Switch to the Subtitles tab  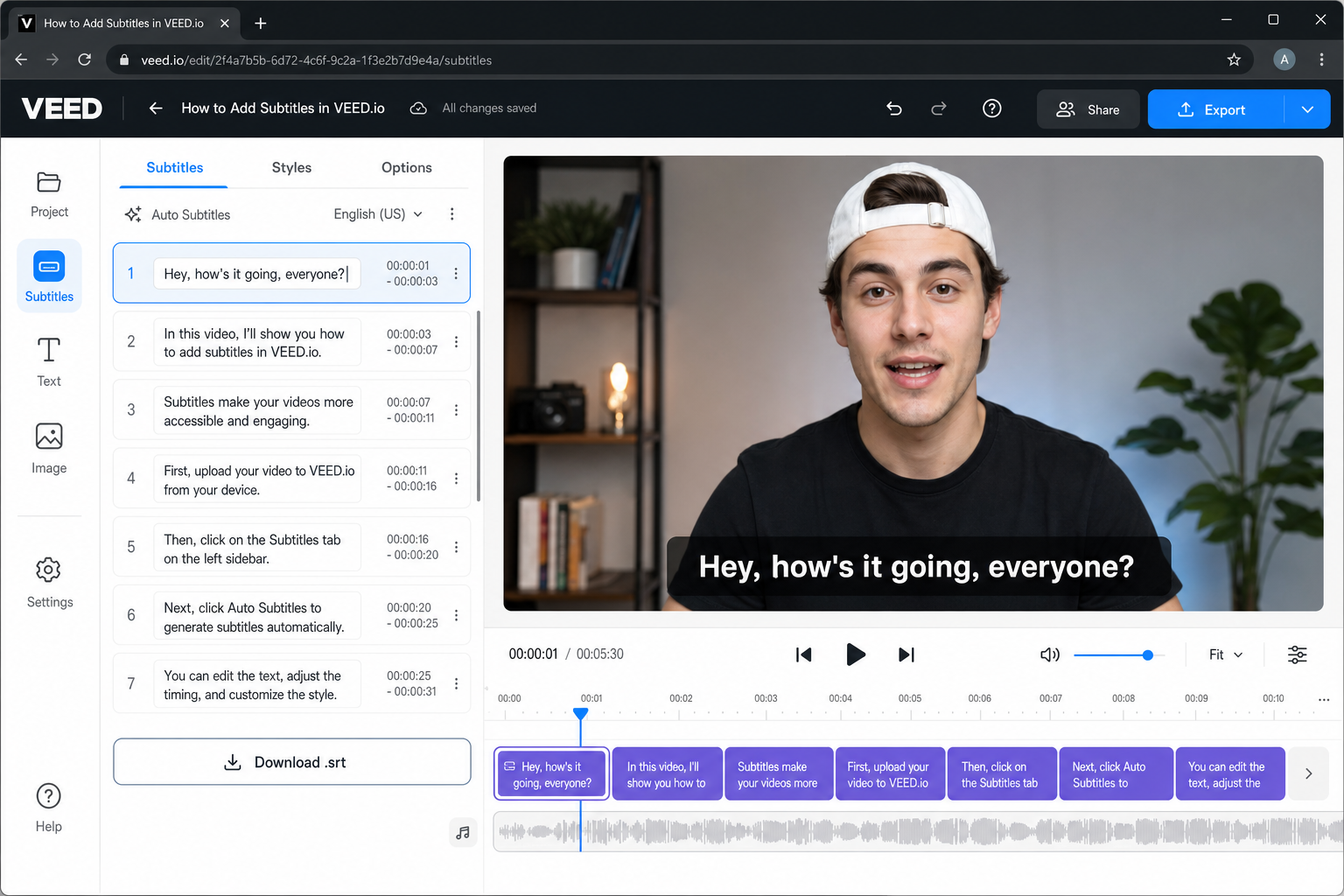(174, 168)
